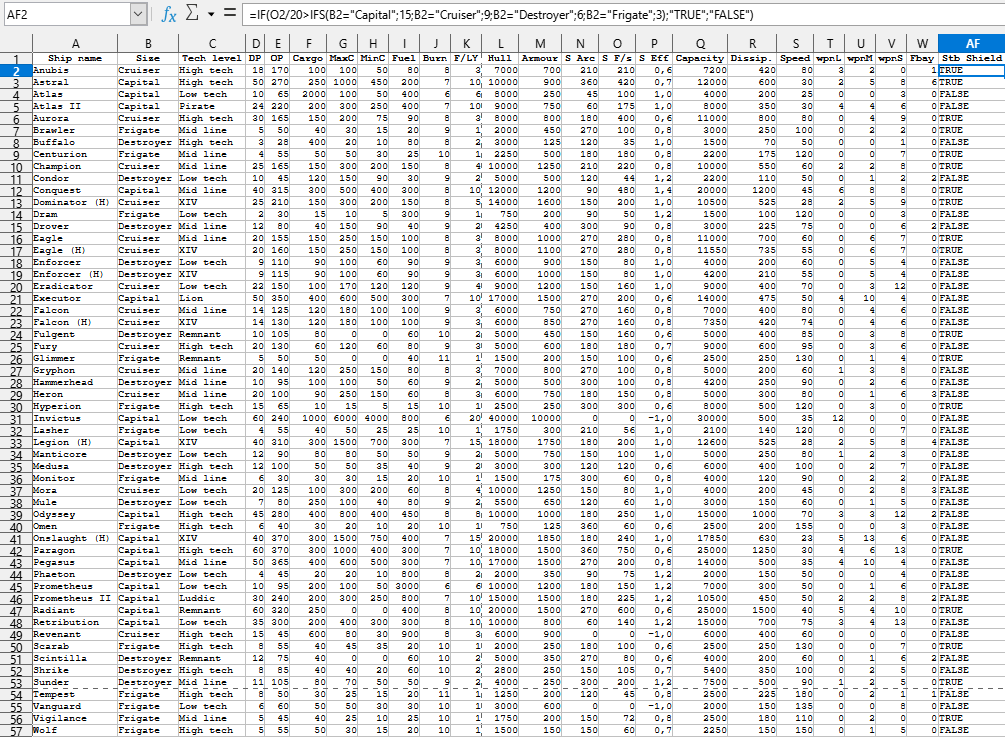Click the 'Luddic' tech level cell
Image resolution: width=1005 pixels, height=737 pixels.
[x=212, y=599]
